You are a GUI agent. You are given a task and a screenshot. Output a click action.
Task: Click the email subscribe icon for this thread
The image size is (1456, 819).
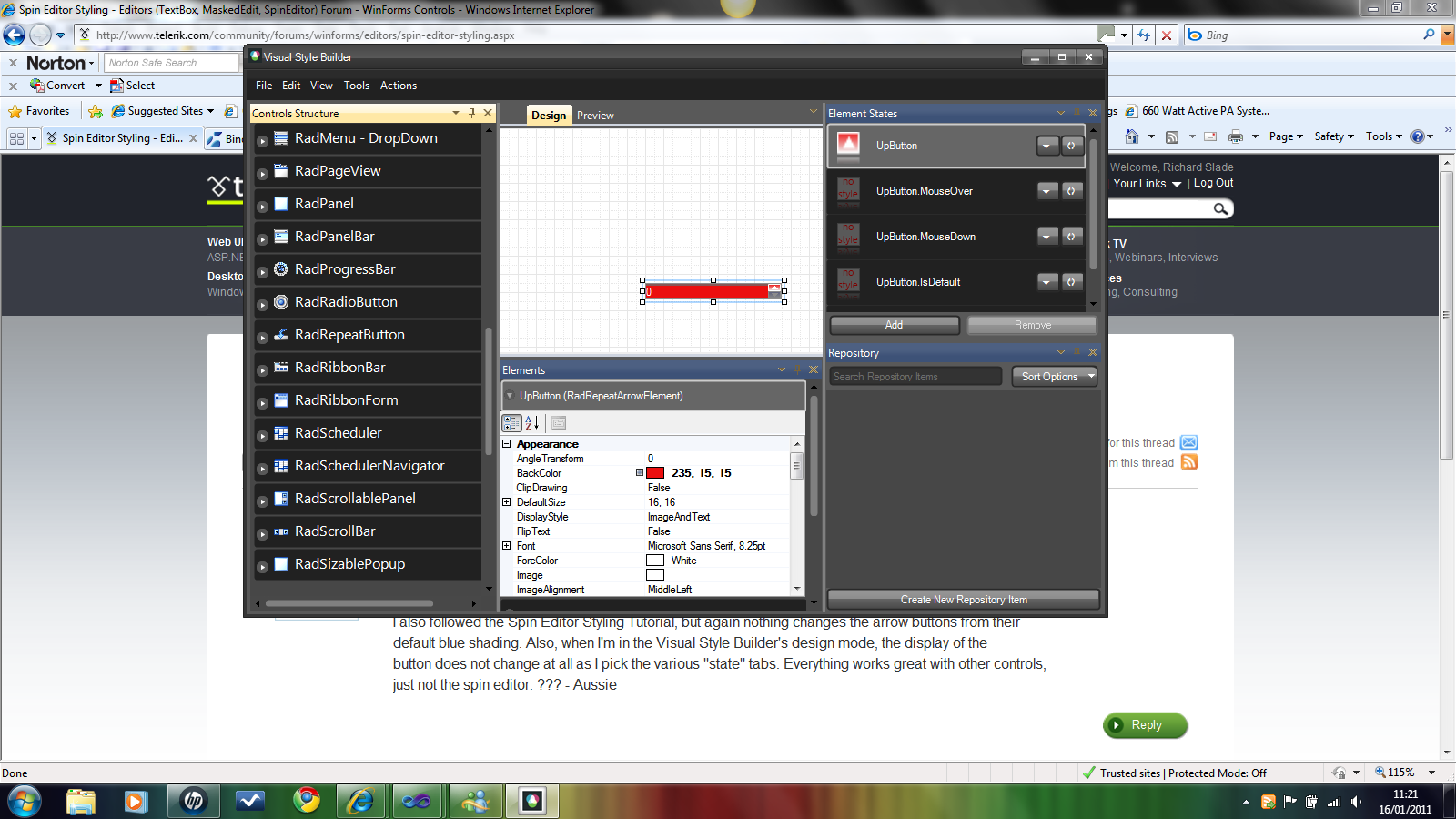point(1189,442)
